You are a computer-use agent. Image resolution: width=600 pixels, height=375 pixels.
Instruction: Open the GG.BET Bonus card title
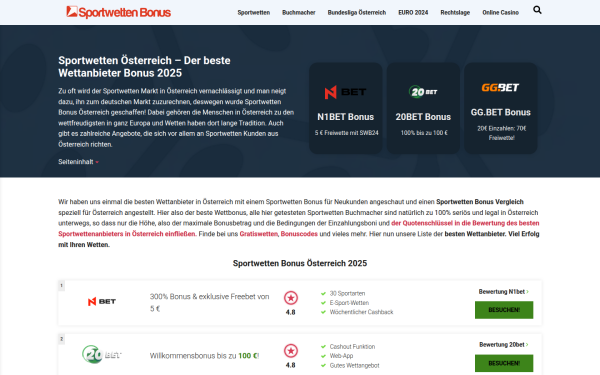click(501, 112)
